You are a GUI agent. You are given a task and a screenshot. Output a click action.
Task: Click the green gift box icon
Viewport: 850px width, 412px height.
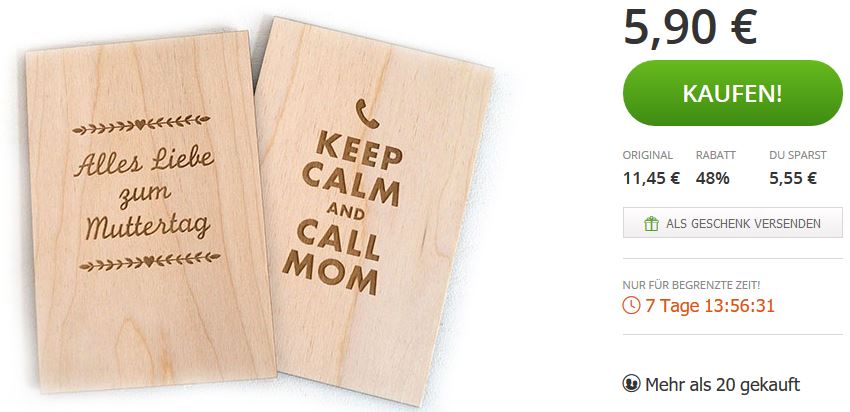click(651, 223)
